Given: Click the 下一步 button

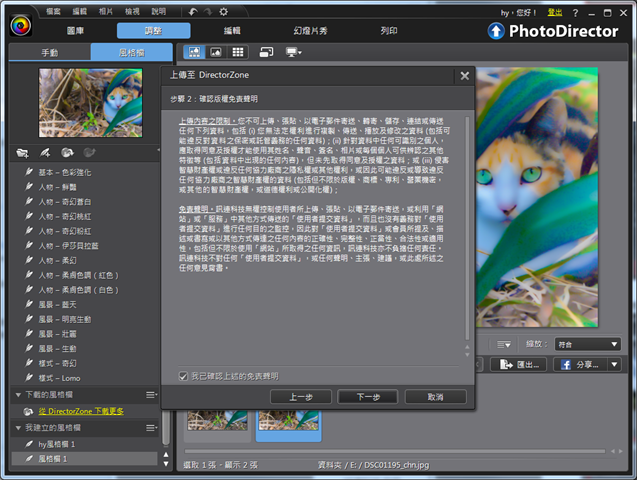Looking at the screenshot, I should [x=368, y=397].
